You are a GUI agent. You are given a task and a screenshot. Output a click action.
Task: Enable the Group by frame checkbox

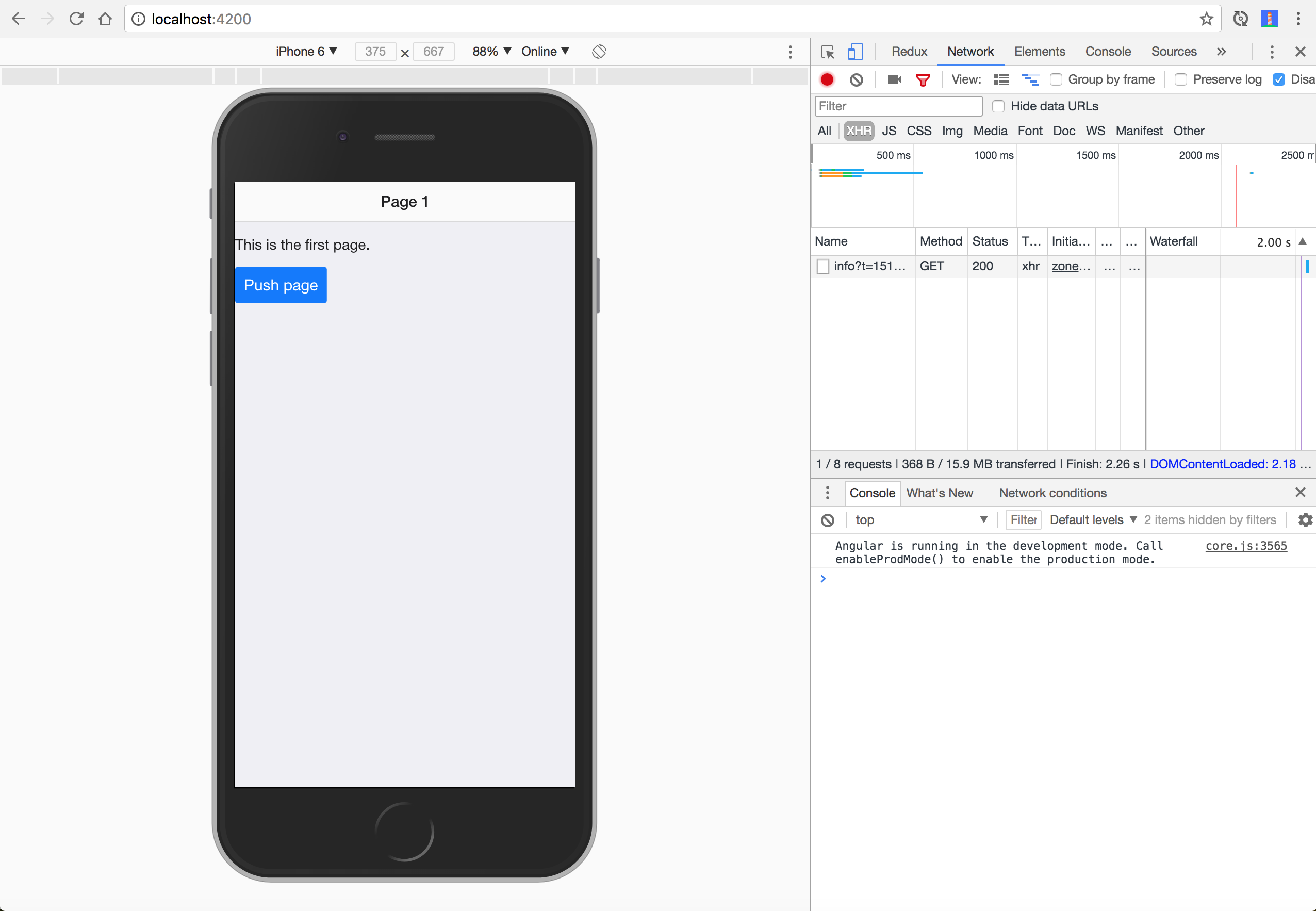pyautogui.click(x=1056, y=79)
